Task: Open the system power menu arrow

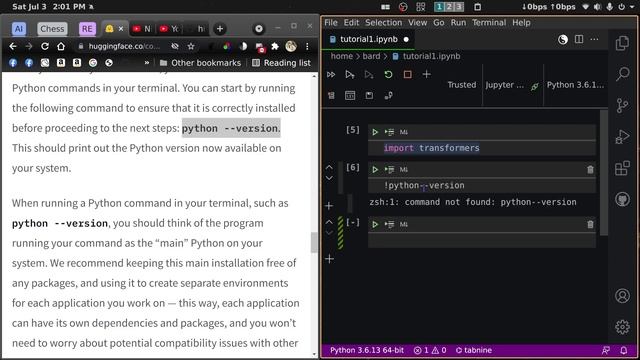Action: pyautogui.click(x=633, y=7)
